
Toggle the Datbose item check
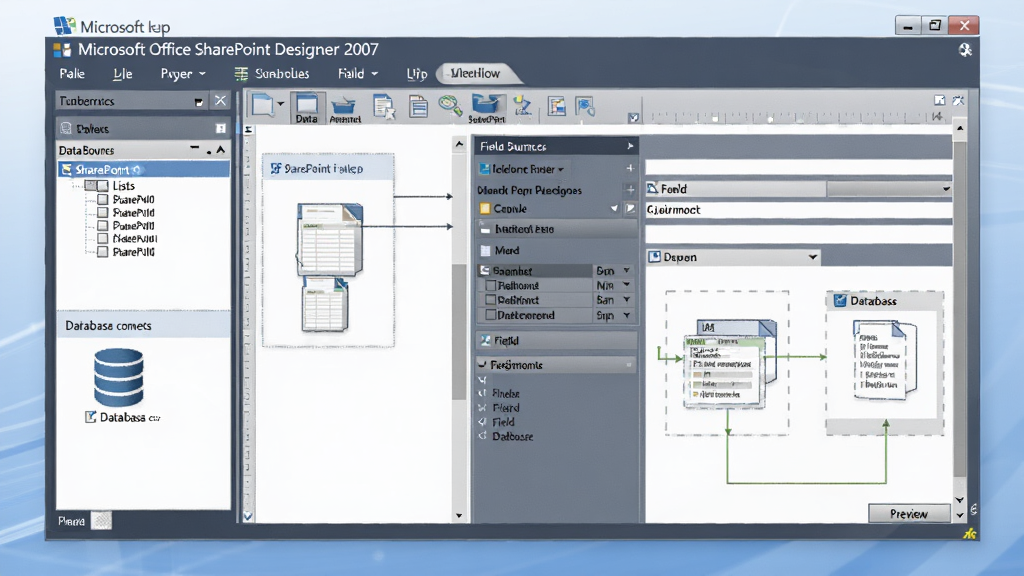(483, 436)
